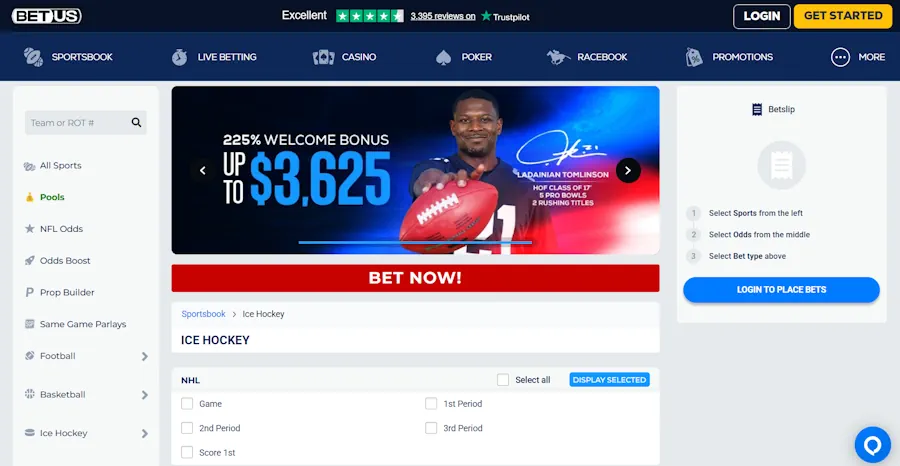Advance banner carousel with next arrow
The image size is (900, 466).
[x=628, y=170]
